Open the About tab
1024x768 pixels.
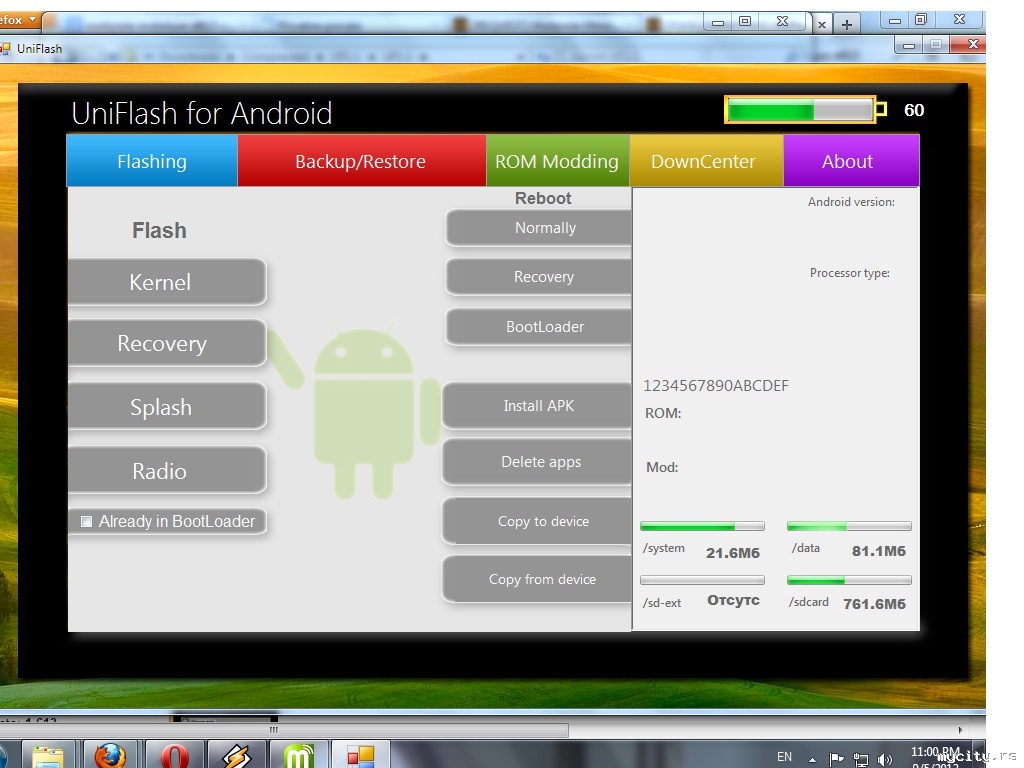(x=851, y=161)
